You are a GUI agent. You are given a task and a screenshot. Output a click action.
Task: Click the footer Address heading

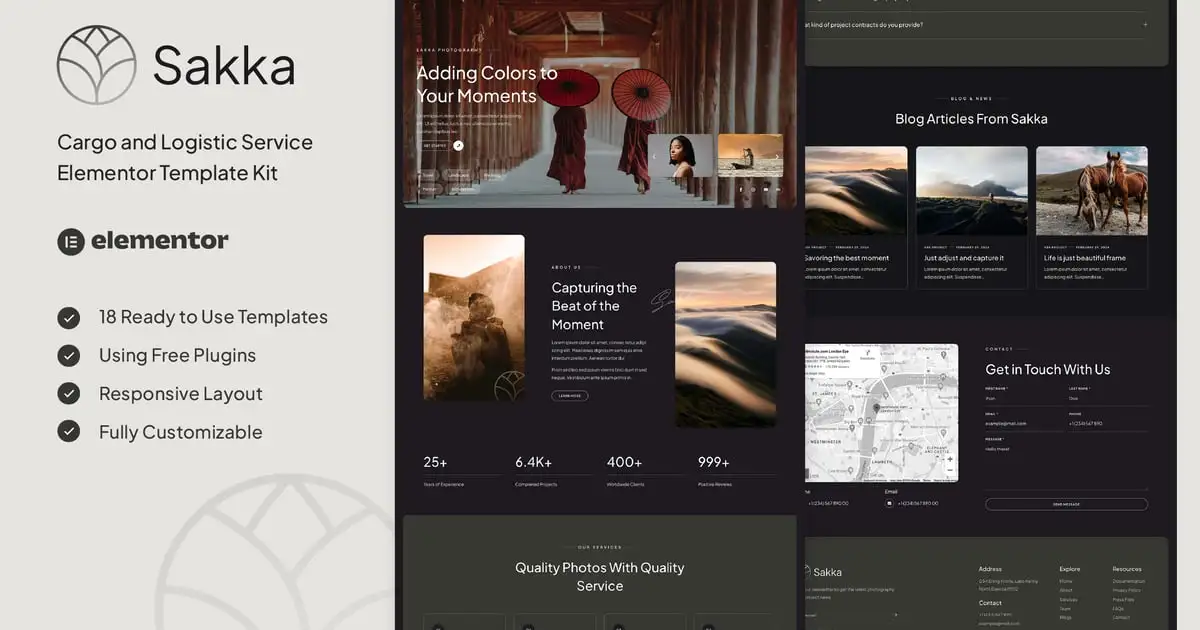pyautogui.click(x=990, y=569)
